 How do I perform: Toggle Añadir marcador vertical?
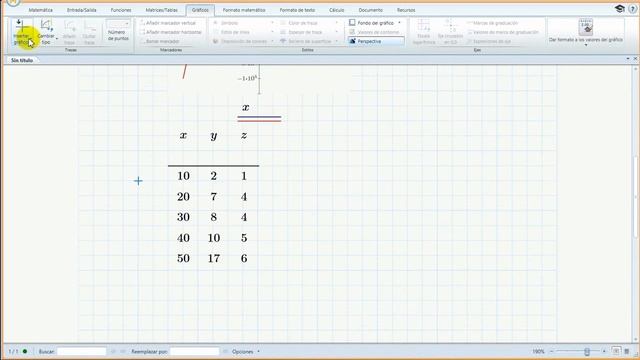click(168, 23)
